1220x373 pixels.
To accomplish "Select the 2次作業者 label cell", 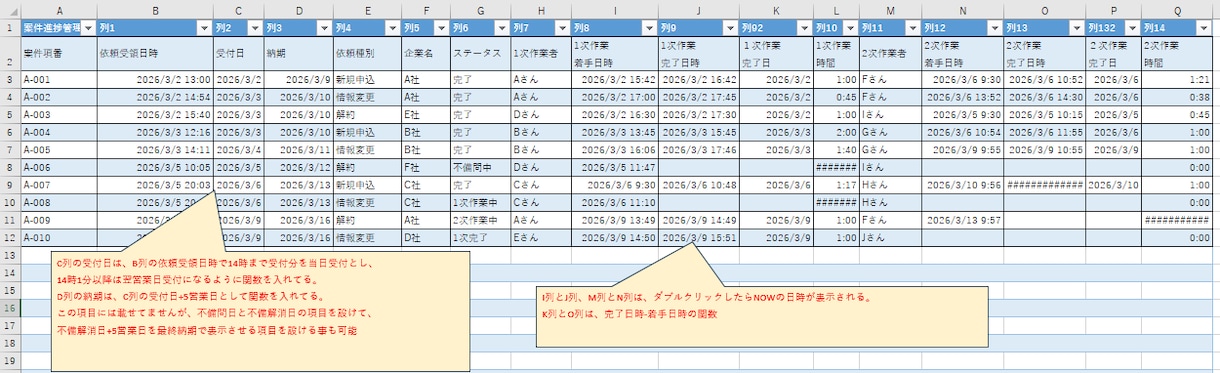I will pyautogui.click(x=890, y=53).
